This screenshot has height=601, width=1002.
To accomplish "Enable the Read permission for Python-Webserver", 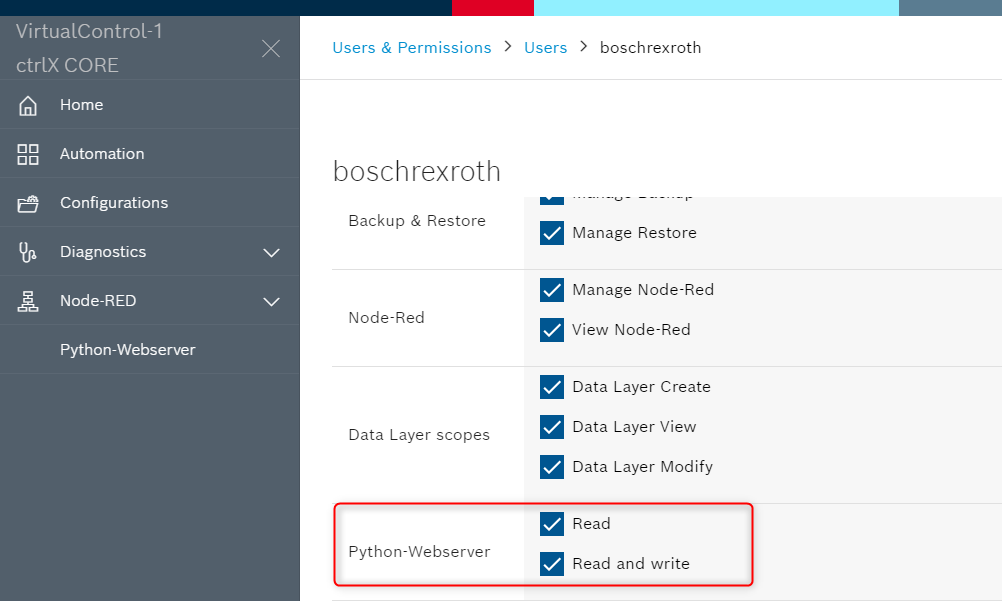I will click(x=552, y=523).
